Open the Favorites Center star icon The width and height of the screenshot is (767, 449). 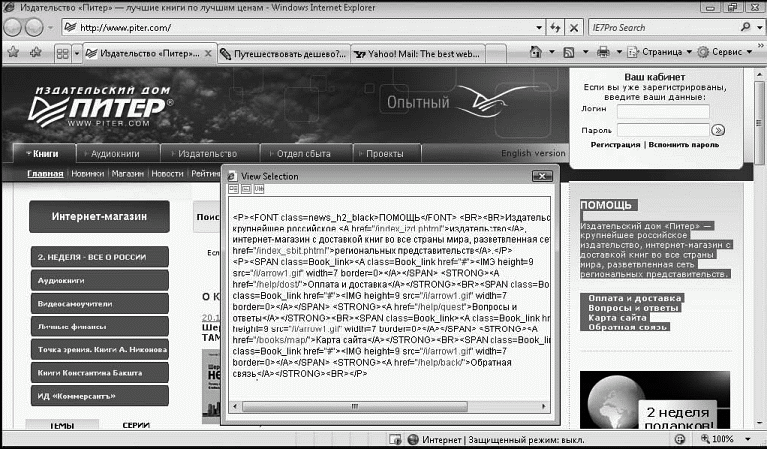[12, 52]
